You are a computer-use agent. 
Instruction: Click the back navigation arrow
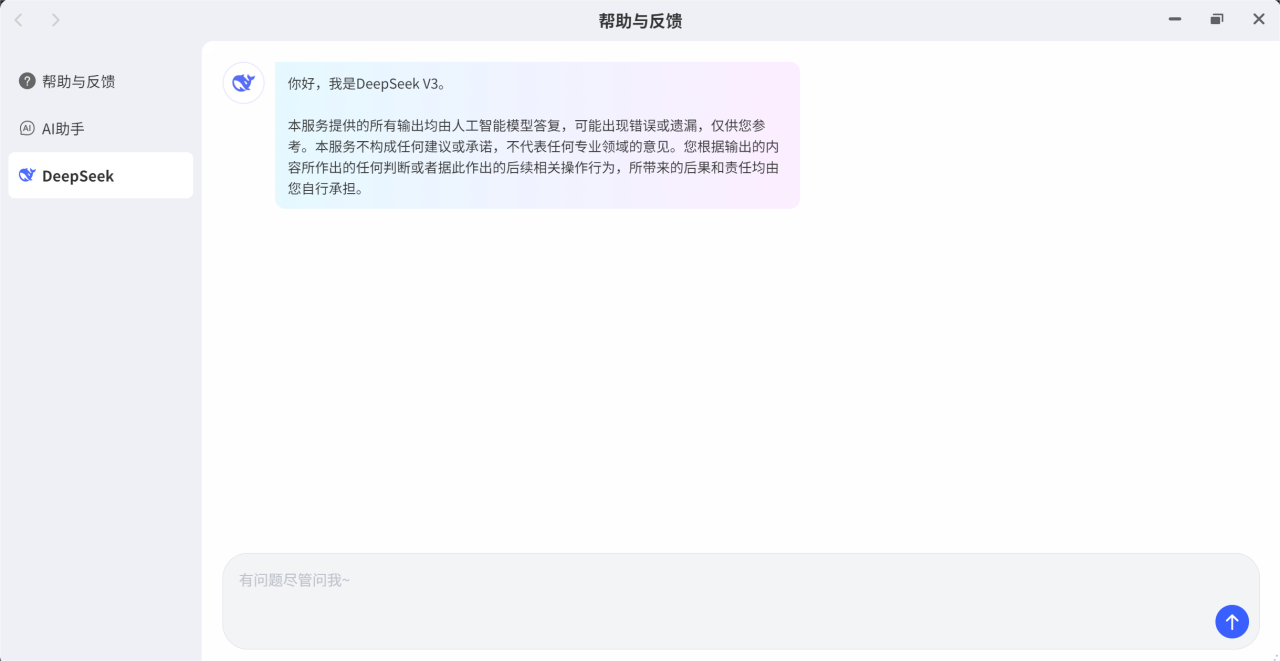[x=18, y=20]
